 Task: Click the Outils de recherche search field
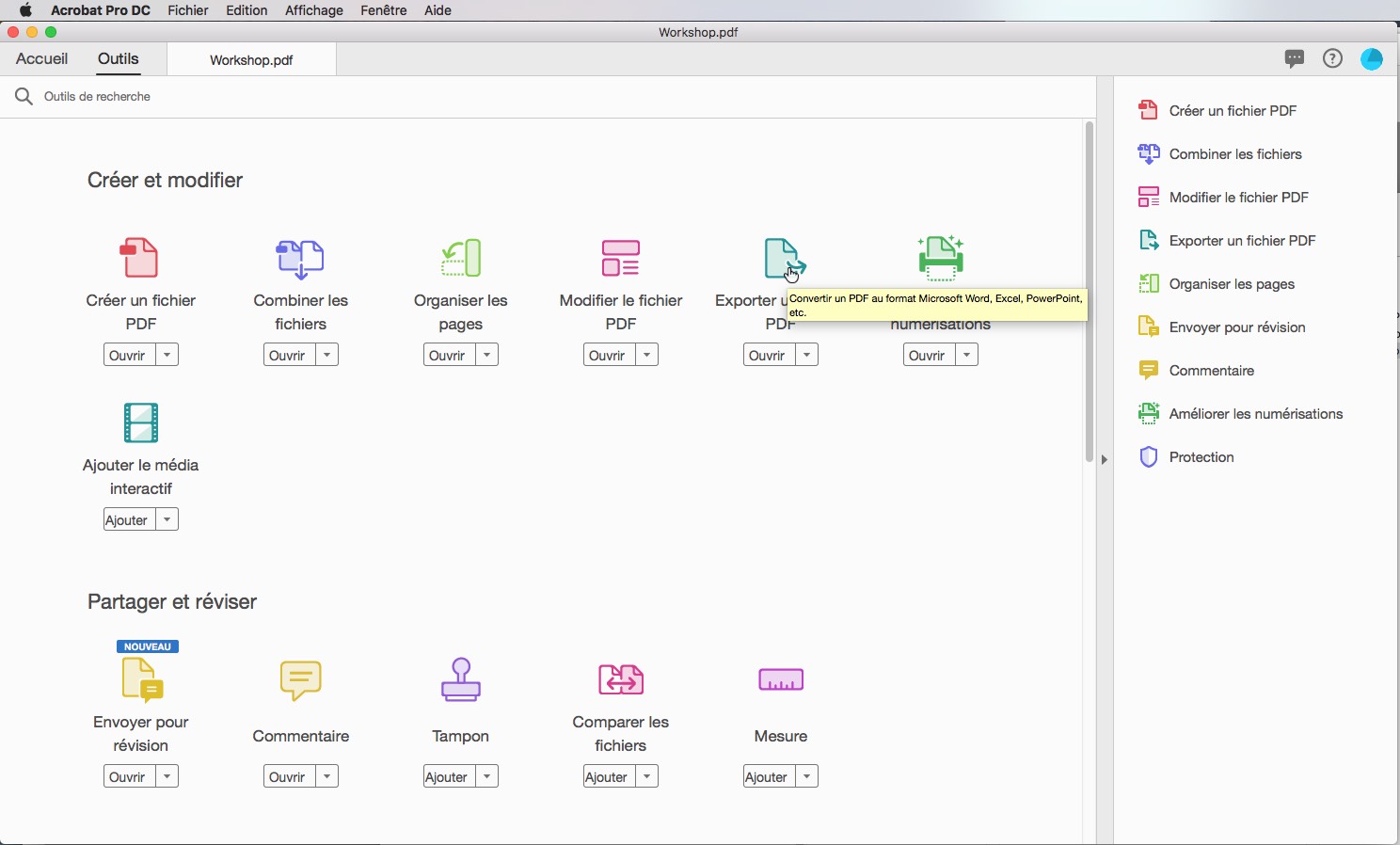548,96
